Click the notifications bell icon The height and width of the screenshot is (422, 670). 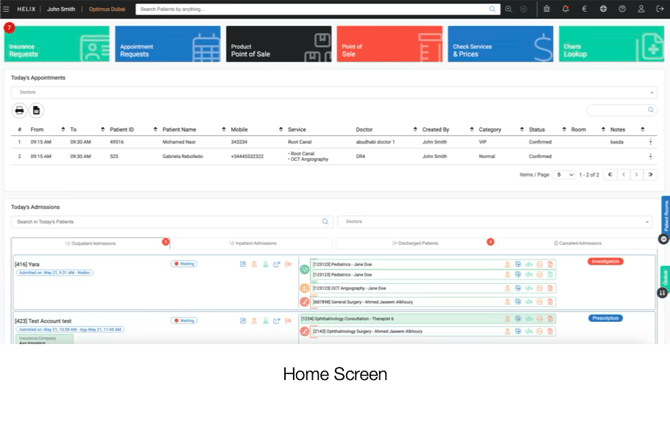[565, 9]
